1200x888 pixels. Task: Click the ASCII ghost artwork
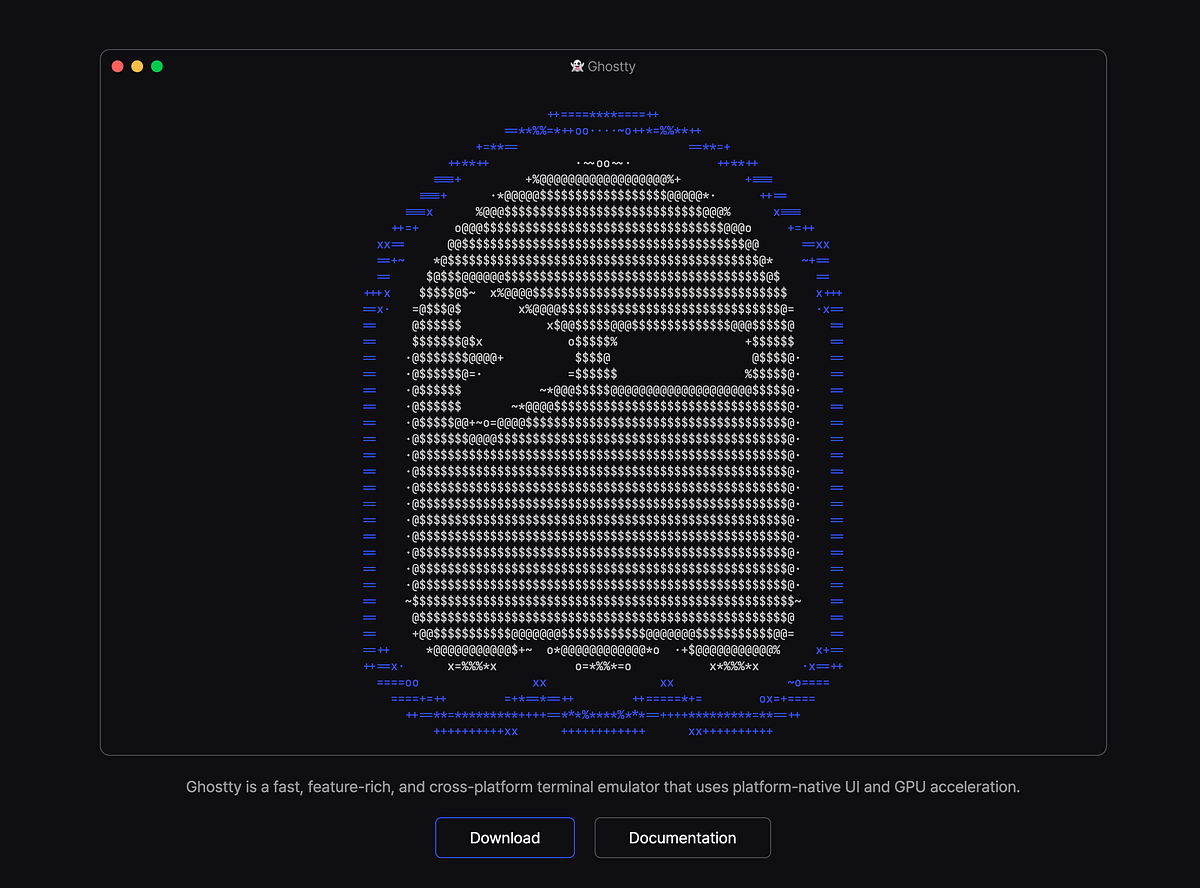(x=603, y=424)
